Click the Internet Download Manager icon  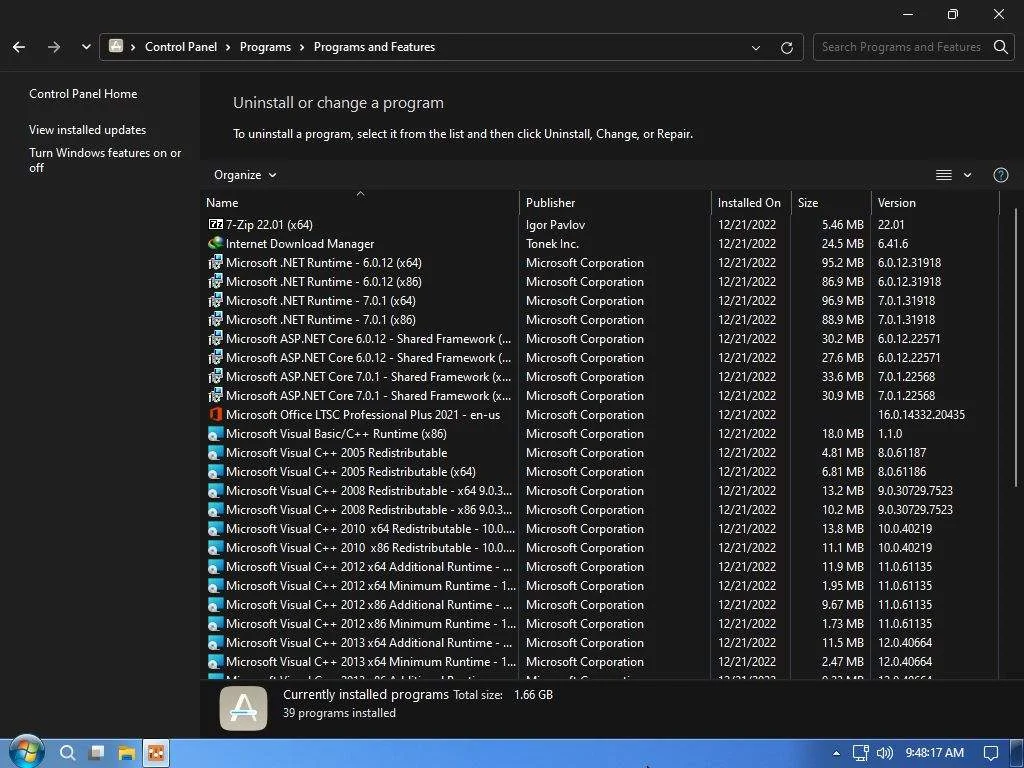pos(216,243)
